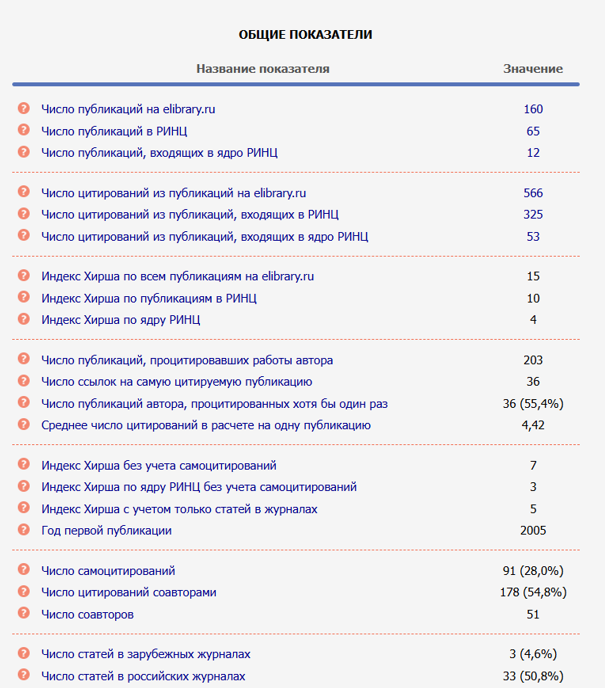
Task: Open 'Индекс Хирша по публикациям в РИНЦ' link
Action: click(149, 298)
